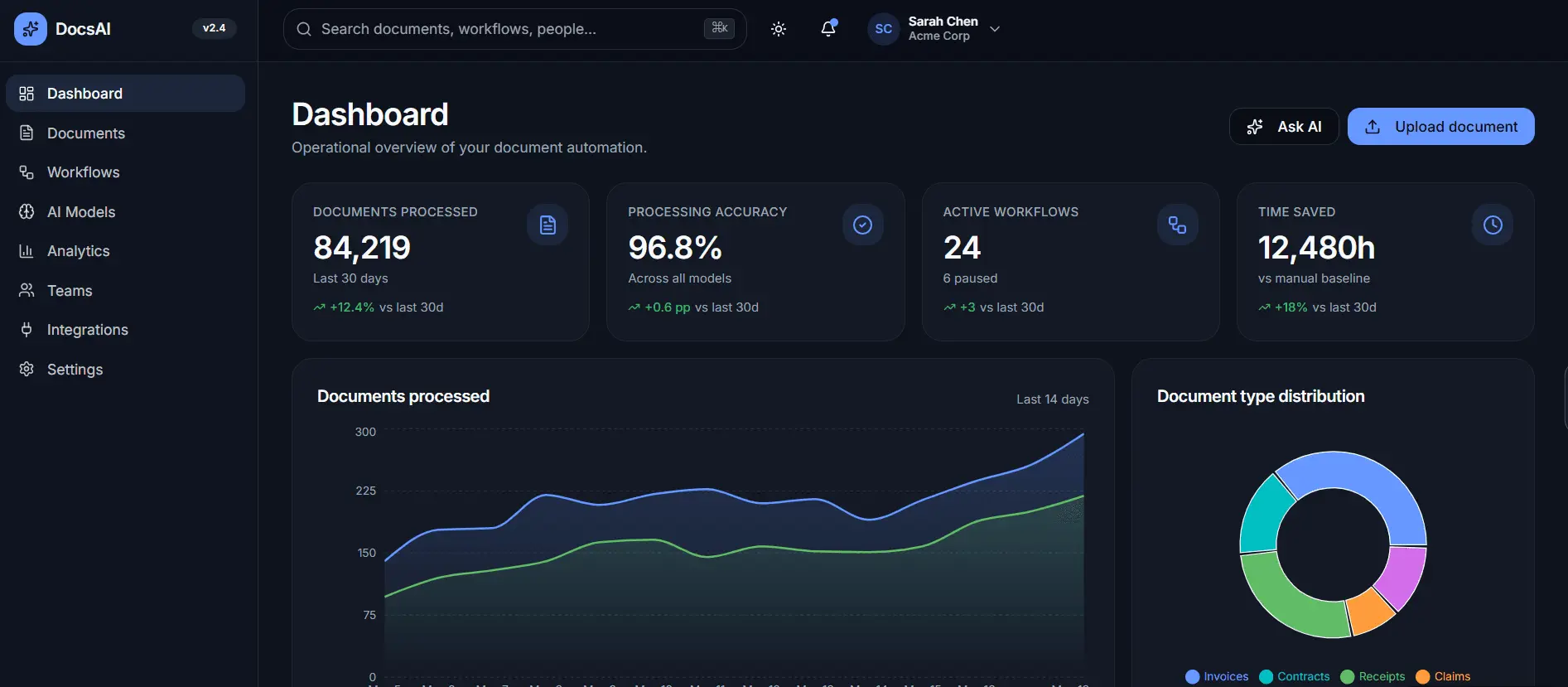Navigate to Analytics
The image size is (1568, 687).
click(x=125, y=251)
